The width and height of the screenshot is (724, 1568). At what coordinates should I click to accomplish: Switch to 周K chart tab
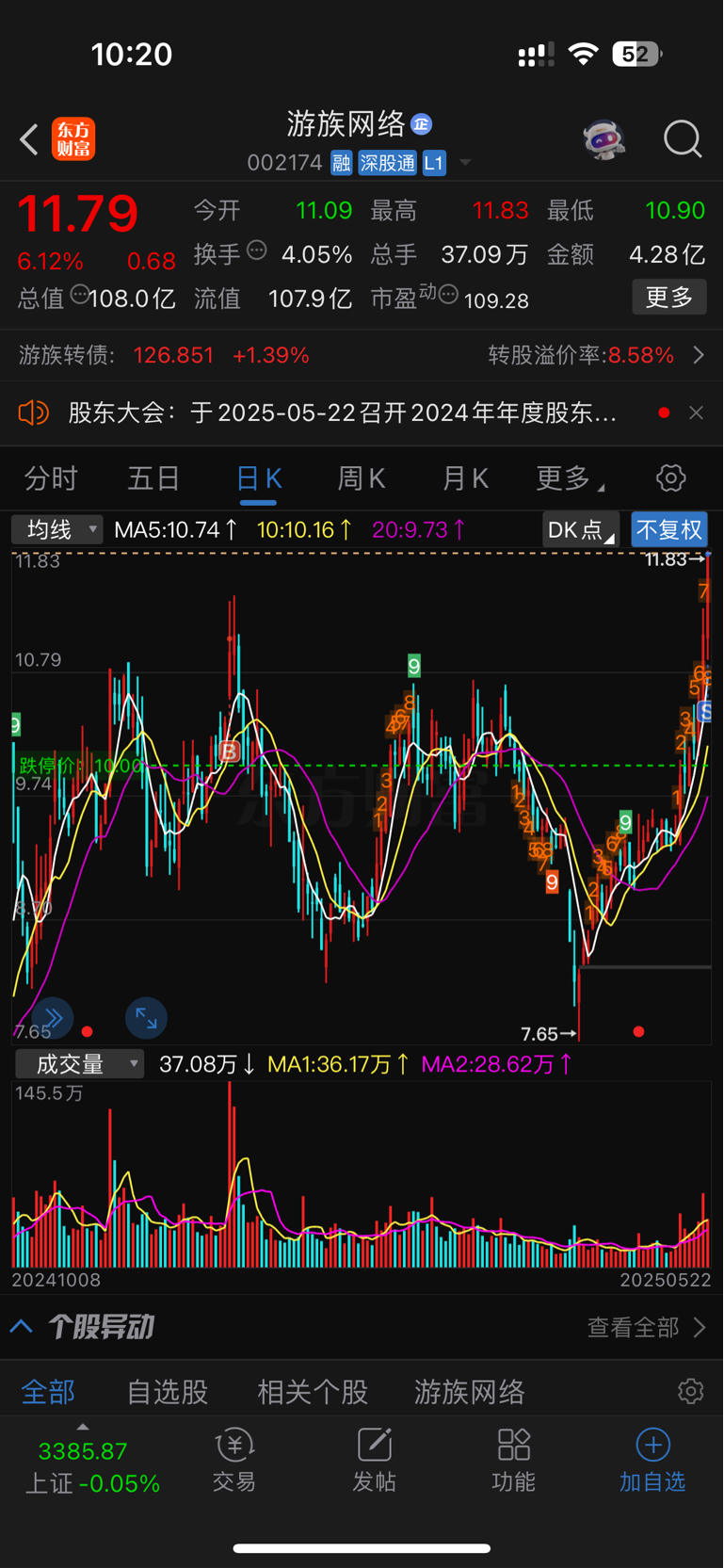[x=362, y=478]
